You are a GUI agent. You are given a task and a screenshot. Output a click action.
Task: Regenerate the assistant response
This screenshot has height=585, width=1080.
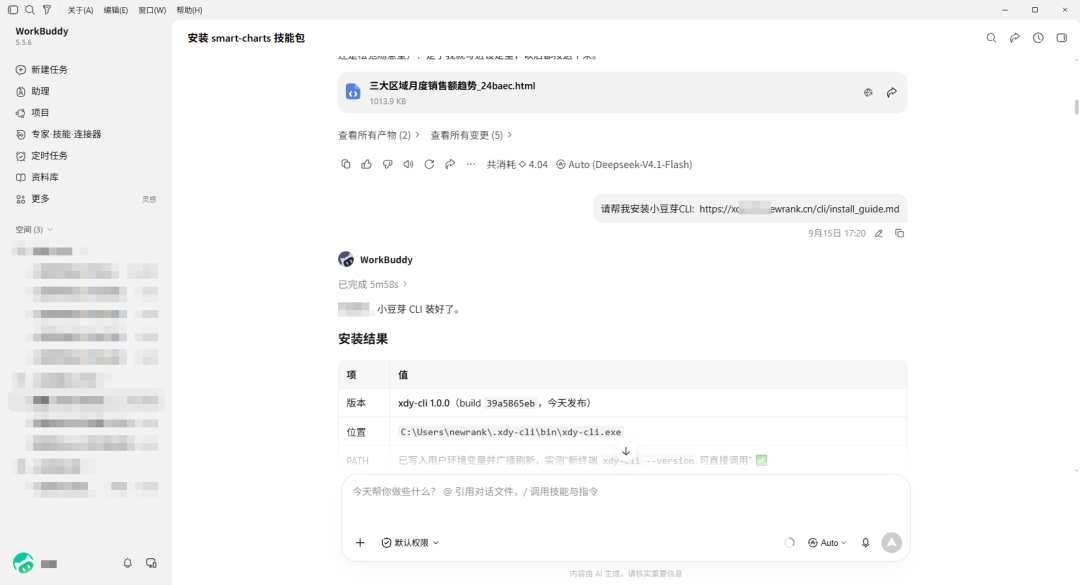(429, 164)
